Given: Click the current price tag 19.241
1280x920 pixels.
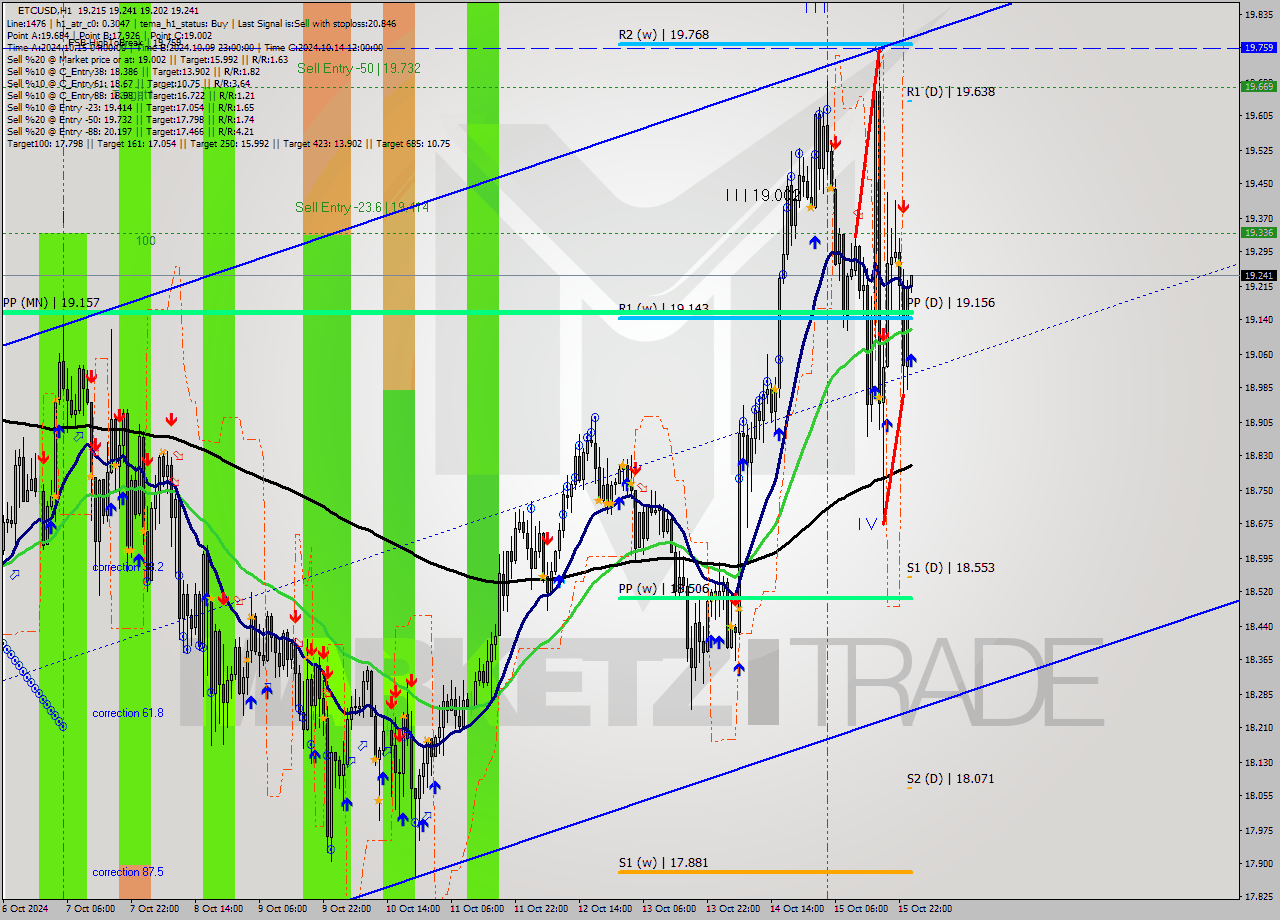Looking at the screenshot, I should pos(1257,275).
